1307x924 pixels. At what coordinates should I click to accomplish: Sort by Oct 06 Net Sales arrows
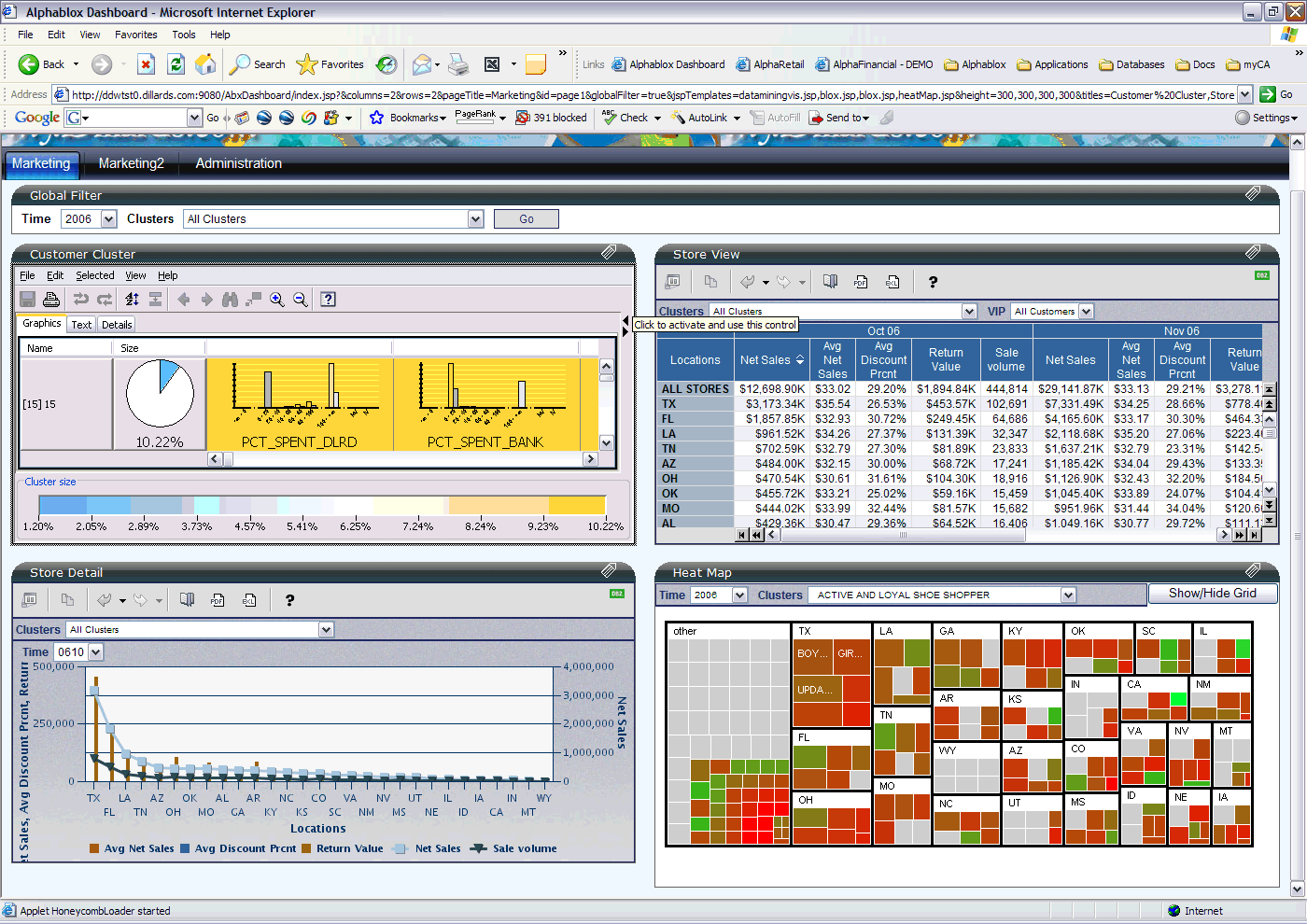800,360
